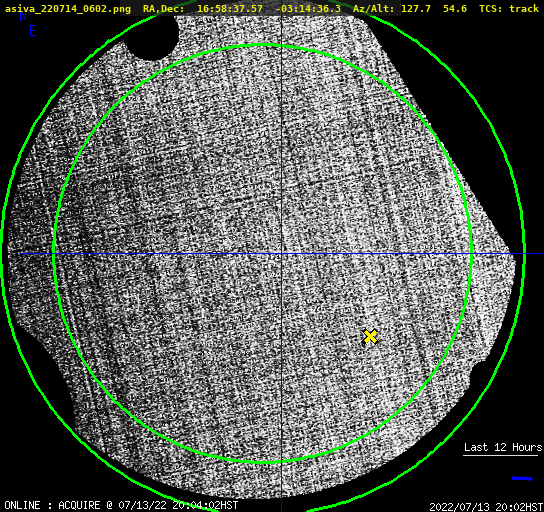
Task: Click the black circular mask at top
Action: (152, 36)
